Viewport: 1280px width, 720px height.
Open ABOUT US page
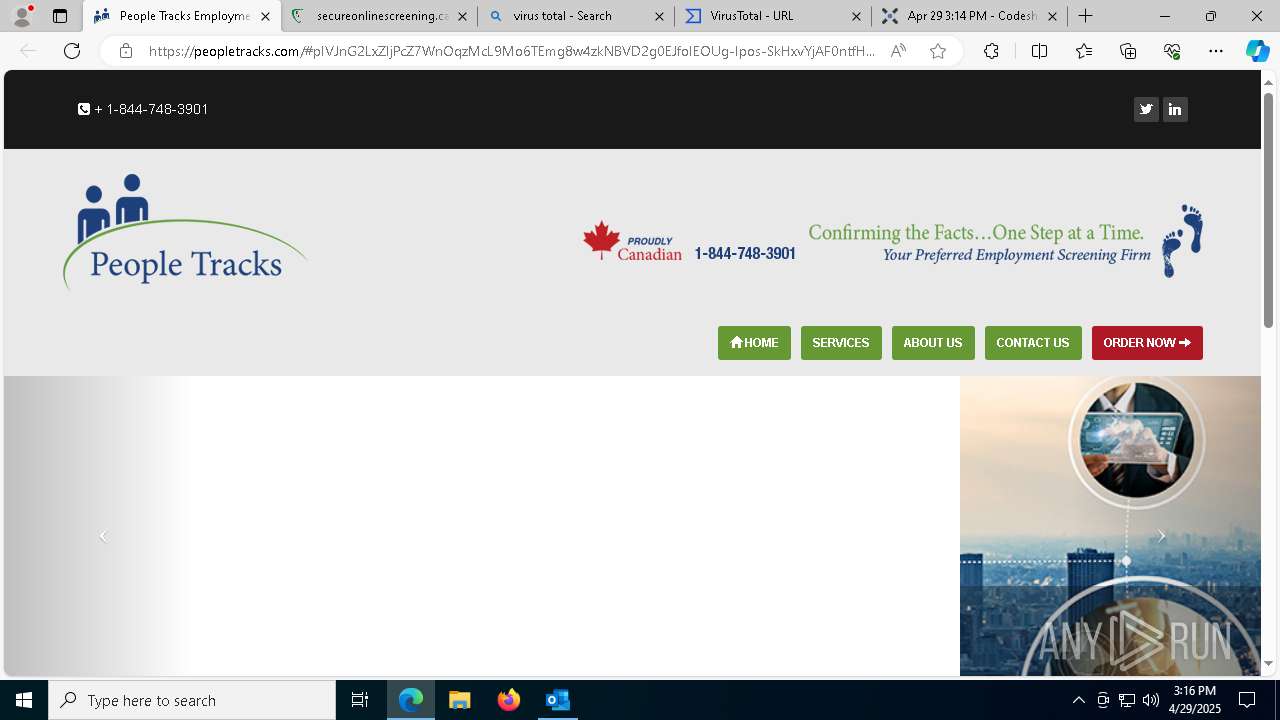[933, 343]
